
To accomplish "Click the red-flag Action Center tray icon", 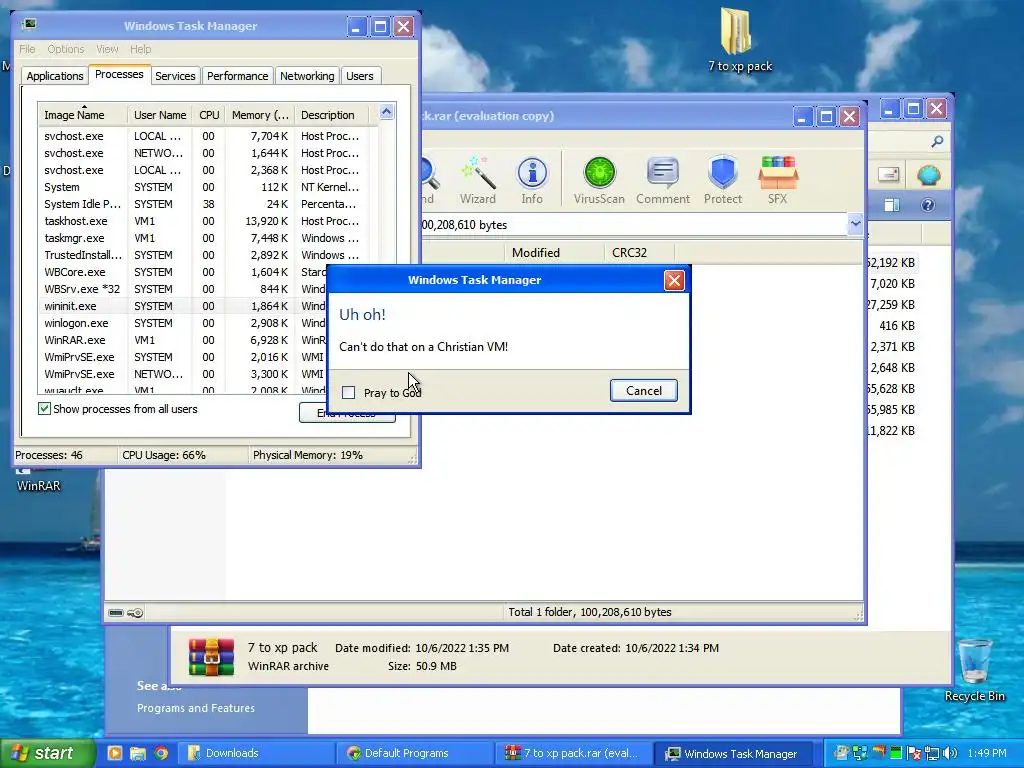I will (x=914, y=753).
